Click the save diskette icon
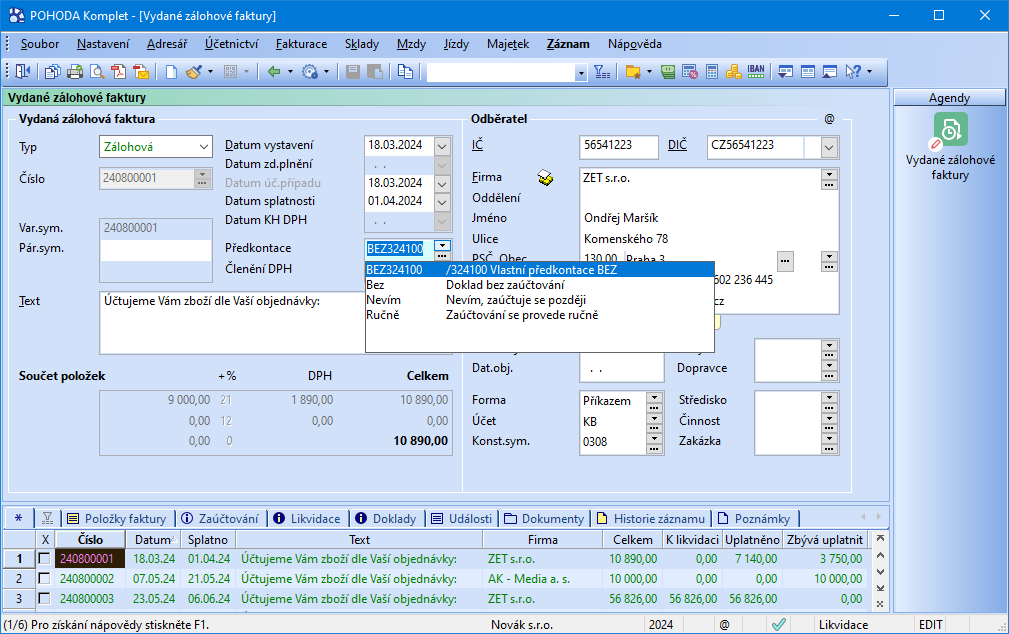 [353, 71]
